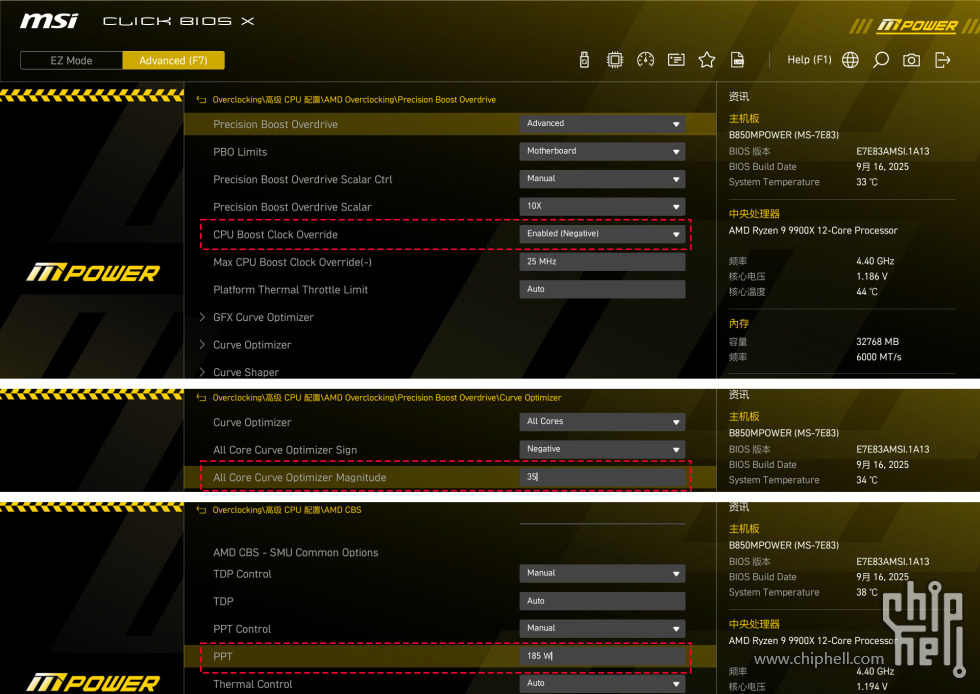Click the PPT value field showing 185 W
This screenshot has height=694, width=980.
pos(602,656)
